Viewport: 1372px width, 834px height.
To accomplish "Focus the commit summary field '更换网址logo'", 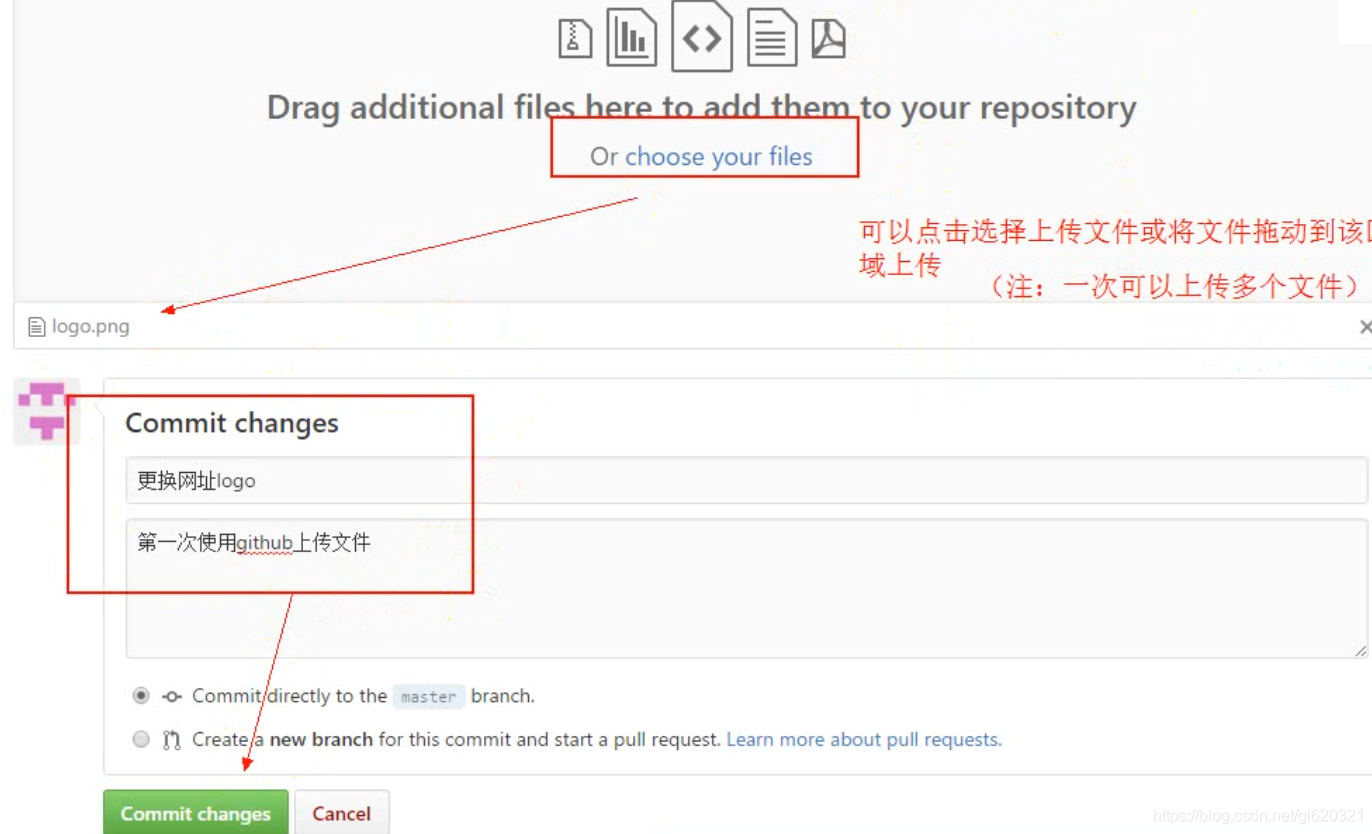I will (746, 481).
